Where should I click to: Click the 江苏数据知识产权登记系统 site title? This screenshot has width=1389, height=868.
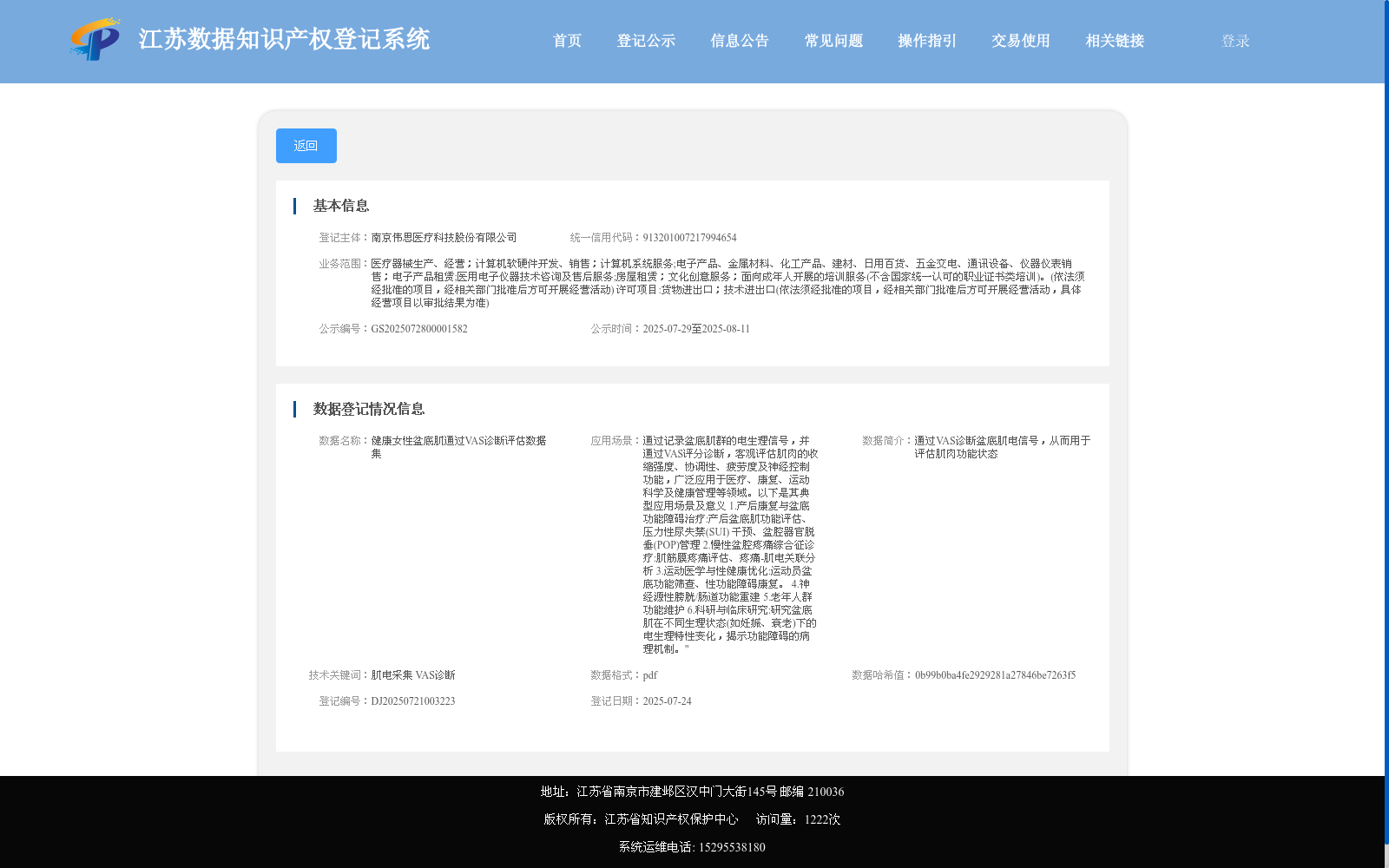[x=284, y=40]
